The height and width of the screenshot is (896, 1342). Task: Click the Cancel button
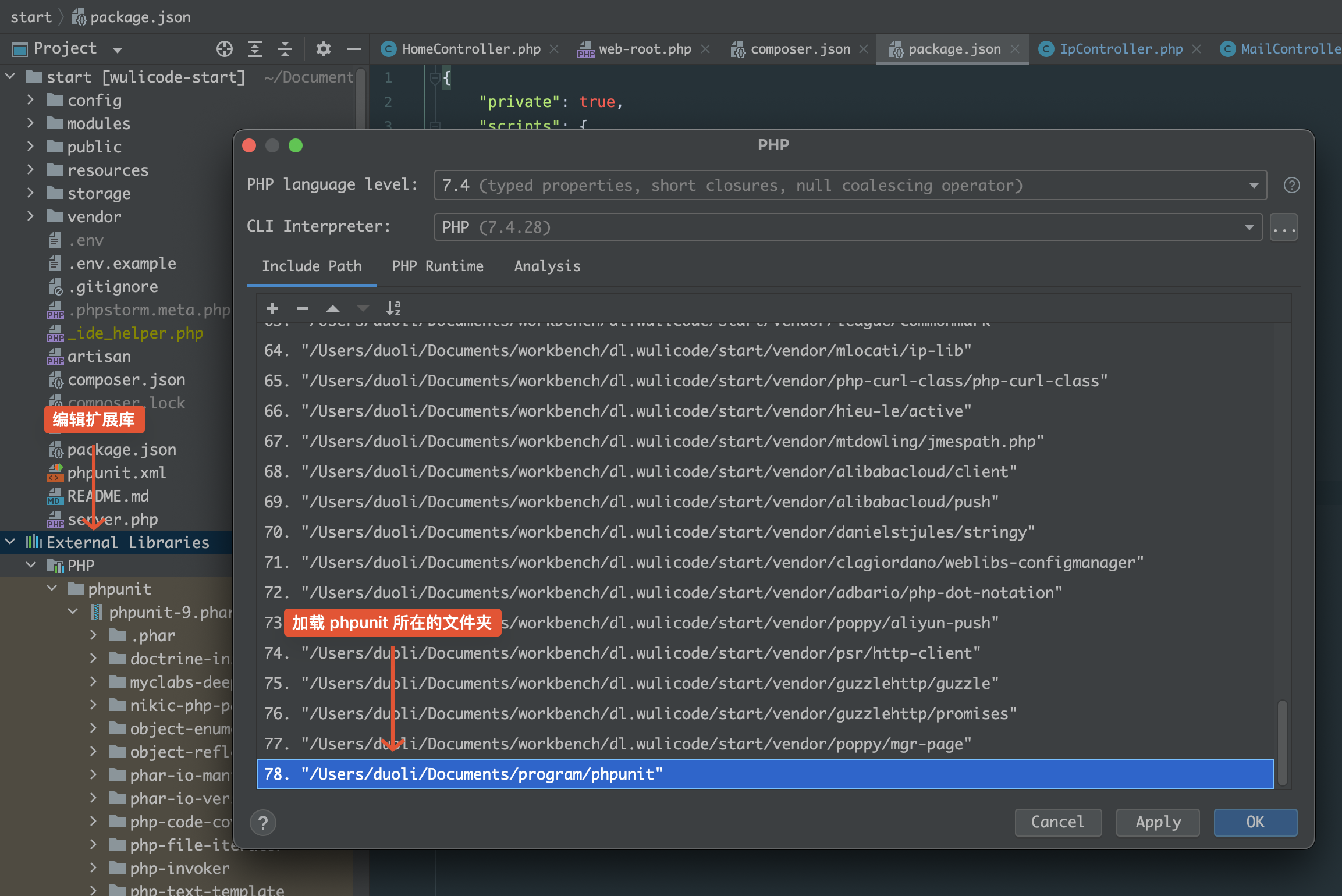pos(1057,822)
